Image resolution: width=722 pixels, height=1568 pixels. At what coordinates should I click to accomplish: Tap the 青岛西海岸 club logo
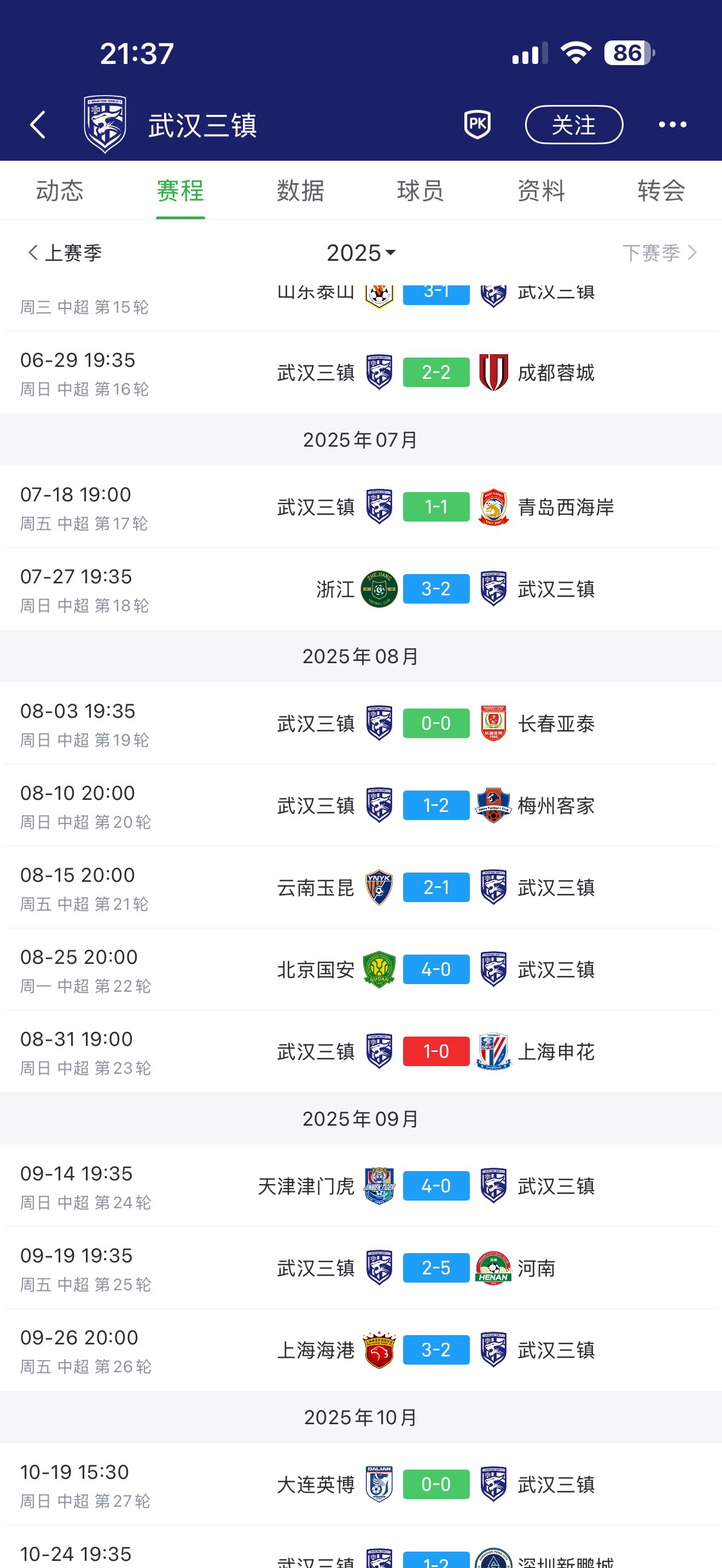click(x=493, y=506)
